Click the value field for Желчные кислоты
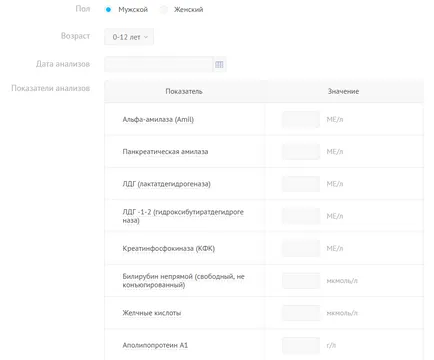This screenshot has width=434, height=360. 301,313
